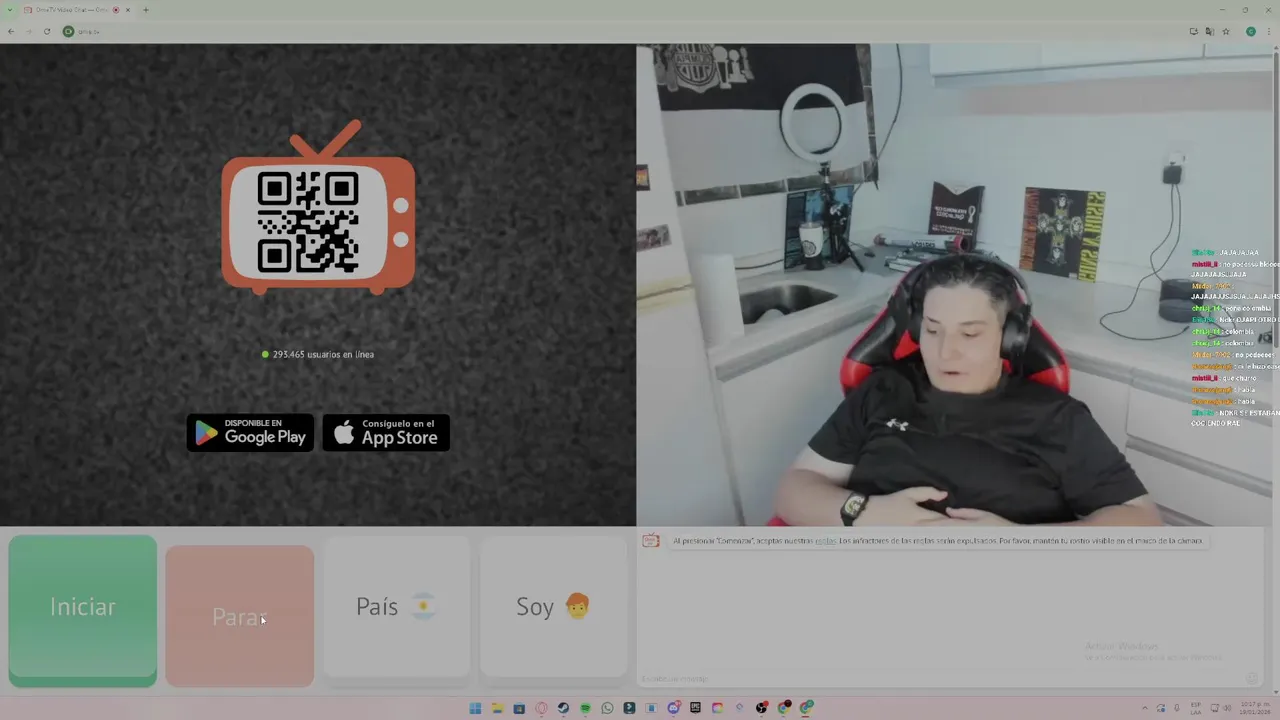Open the App Store download badge
The image size is (1280, 720).
point(386,432)
